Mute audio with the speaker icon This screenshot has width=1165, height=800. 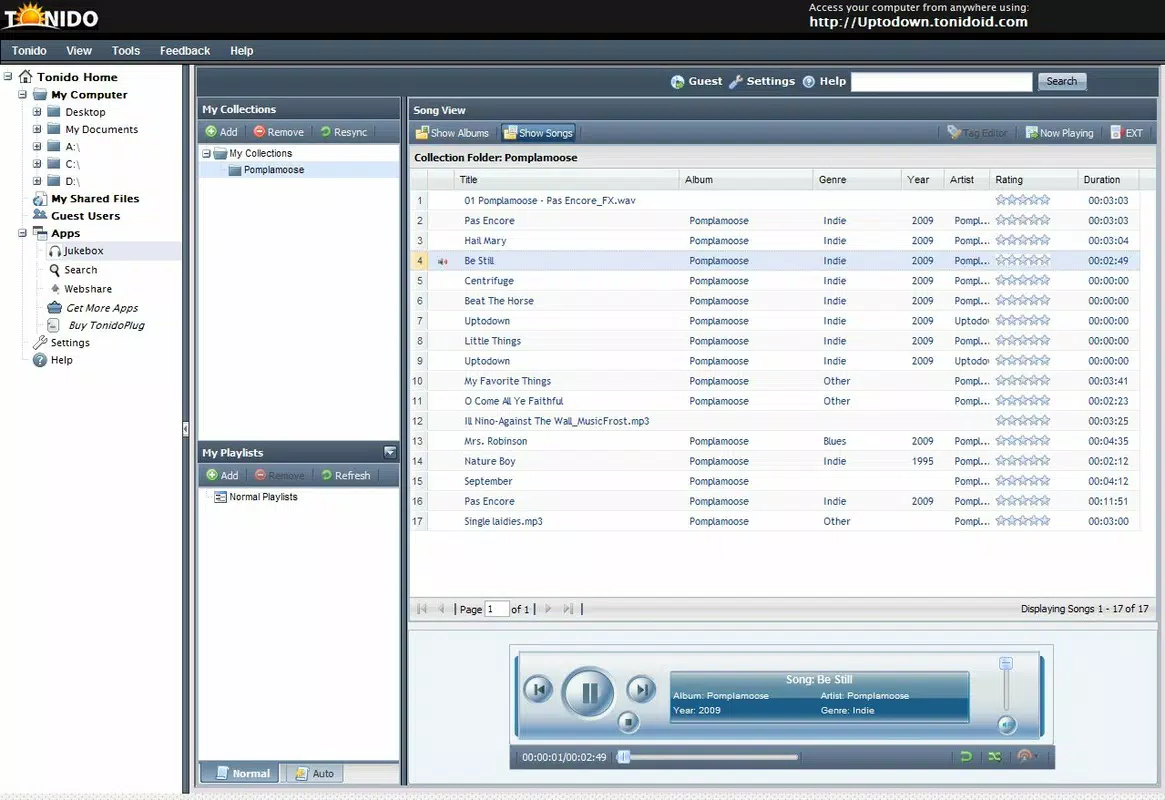click(x=1006, y=724)
